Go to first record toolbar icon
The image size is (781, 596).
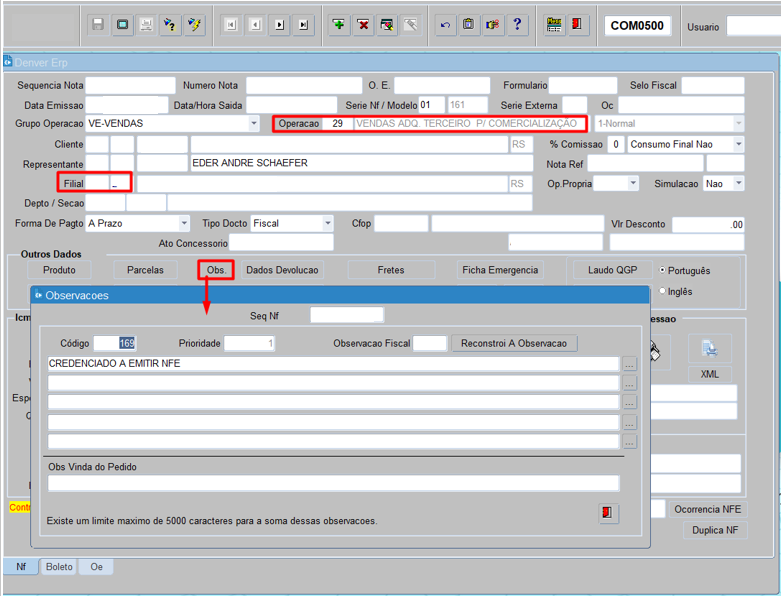point(231,25)
